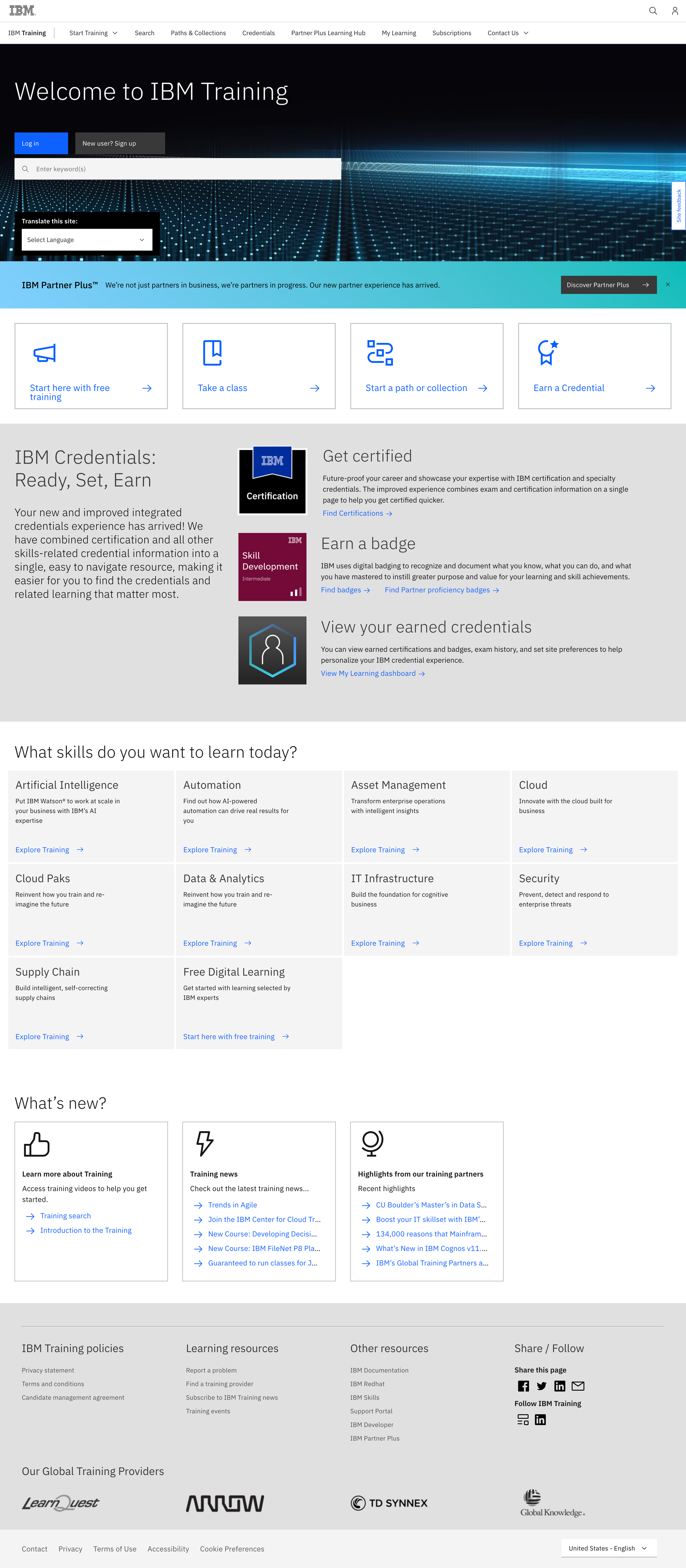Click the thumbs up icon in Learn more card
The width and height of the screenshot is (686, 1568).
pos(36,1144)
